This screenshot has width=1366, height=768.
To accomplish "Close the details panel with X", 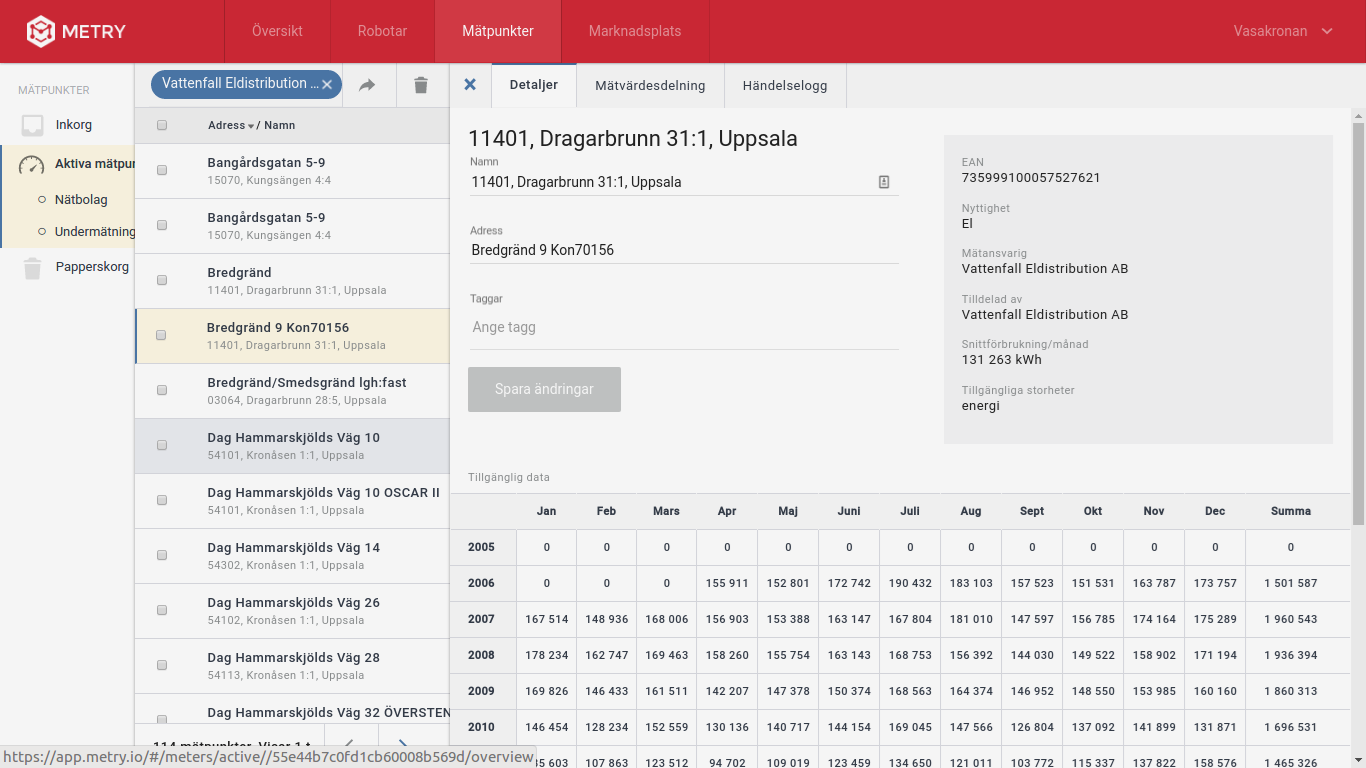I will coord(470,85).
